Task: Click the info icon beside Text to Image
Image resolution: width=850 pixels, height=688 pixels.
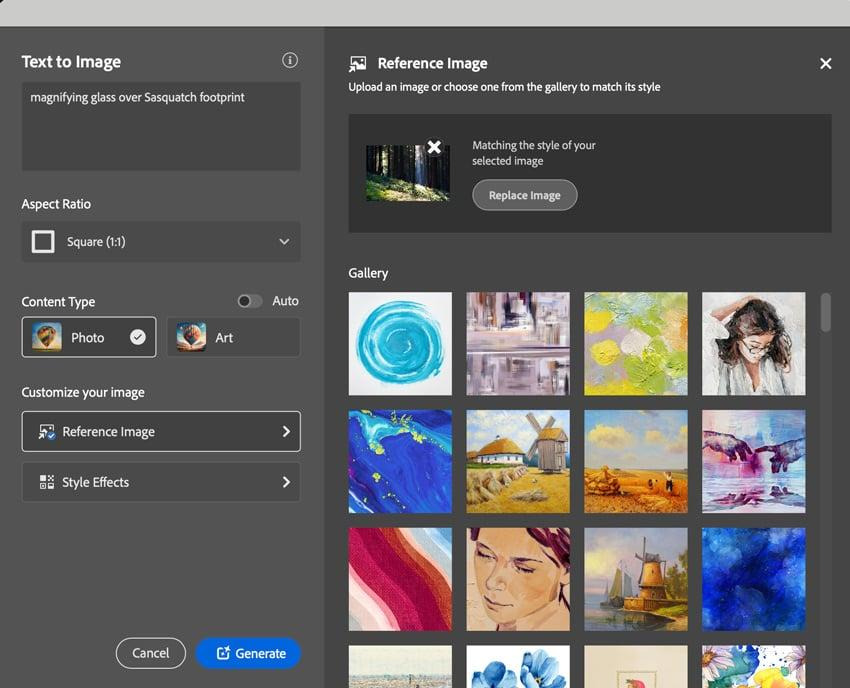Action: coord(289,60)
